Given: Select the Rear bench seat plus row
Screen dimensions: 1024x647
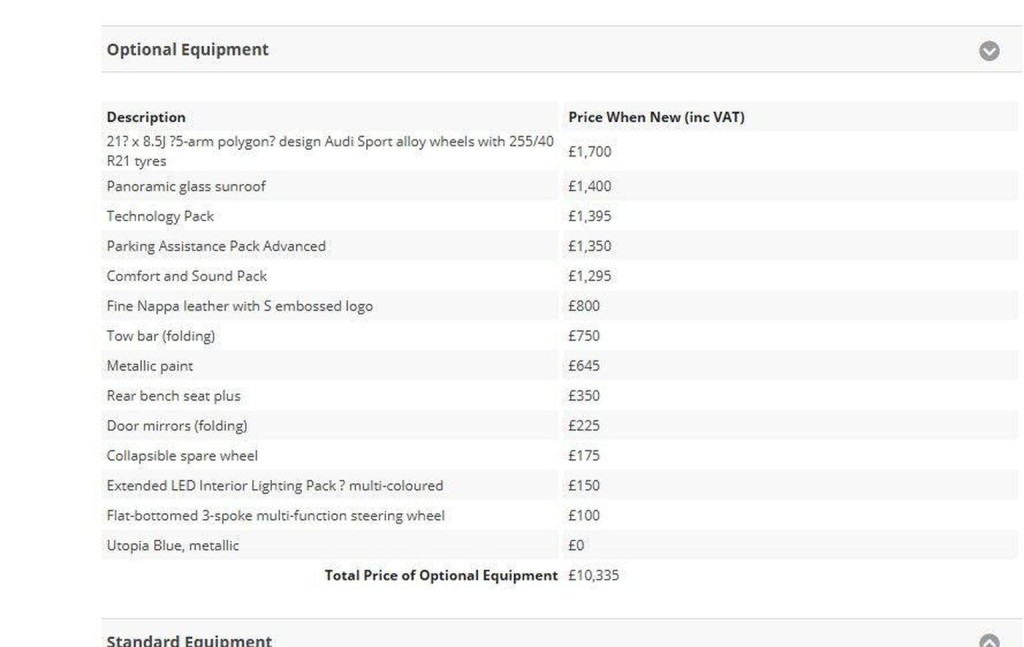Looking at the screenshot, I should point(174,396).
